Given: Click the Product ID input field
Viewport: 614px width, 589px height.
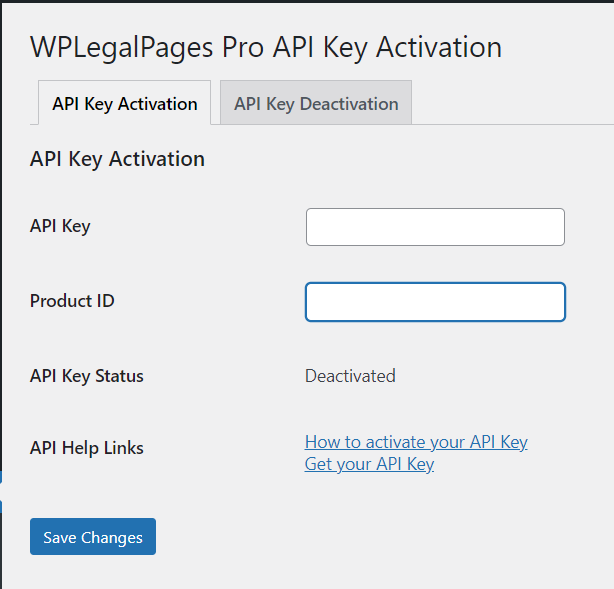Looking at the screenshot, I should coord(435,302).
